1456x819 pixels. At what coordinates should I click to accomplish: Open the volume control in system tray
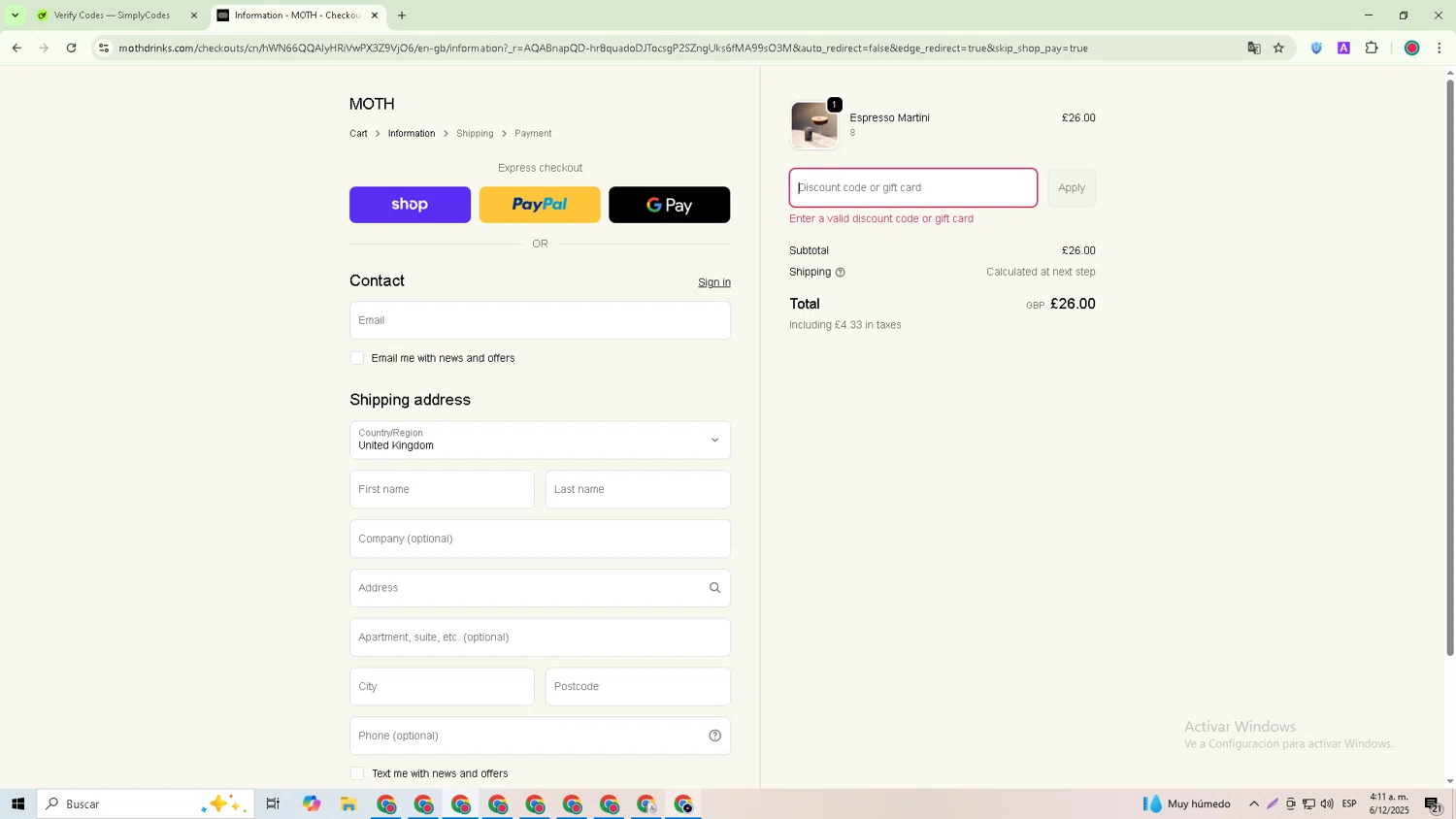point(1327,803)
